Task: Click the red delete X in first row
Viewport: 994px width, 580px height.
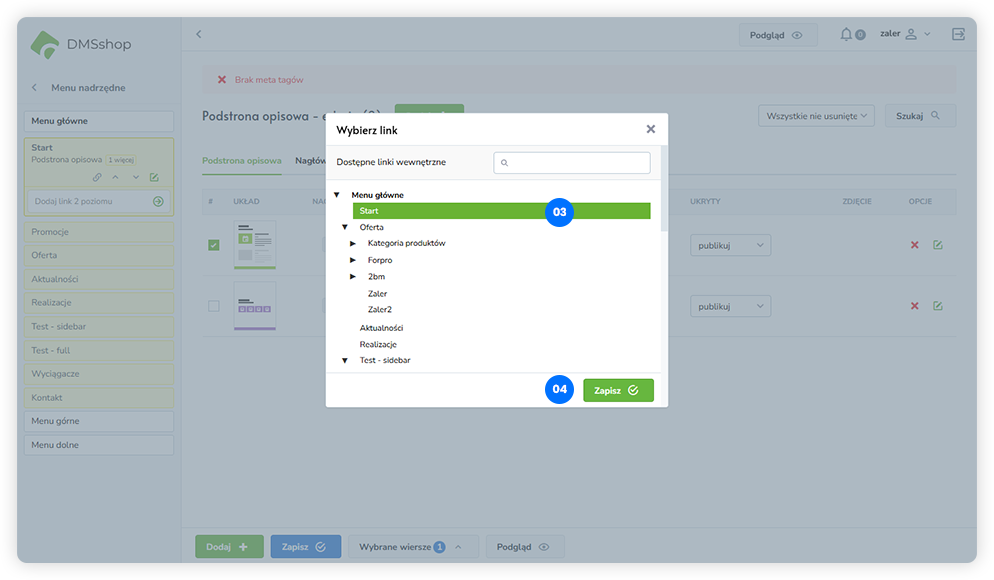Action: pyautogui.click(x=914, y=246)
